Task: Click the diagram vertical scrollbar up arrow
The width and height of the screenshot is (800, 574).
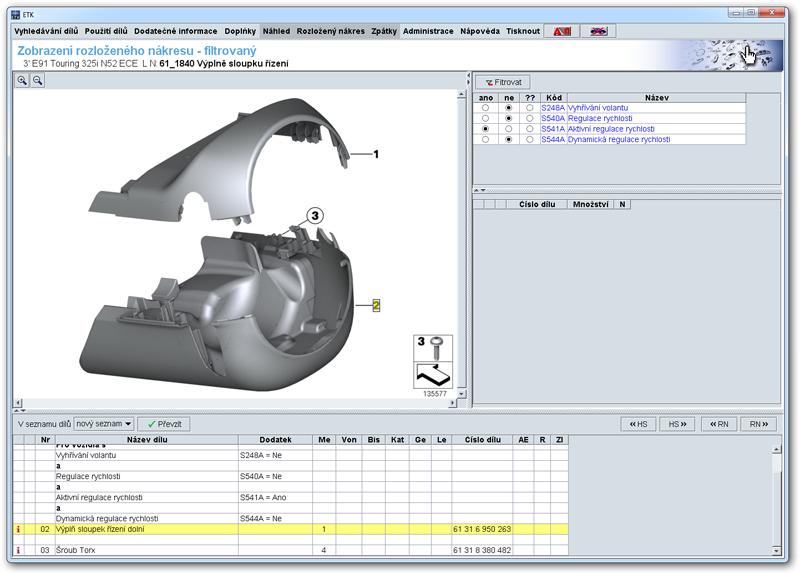Action: pyautogui.click(x=461, y=94)
